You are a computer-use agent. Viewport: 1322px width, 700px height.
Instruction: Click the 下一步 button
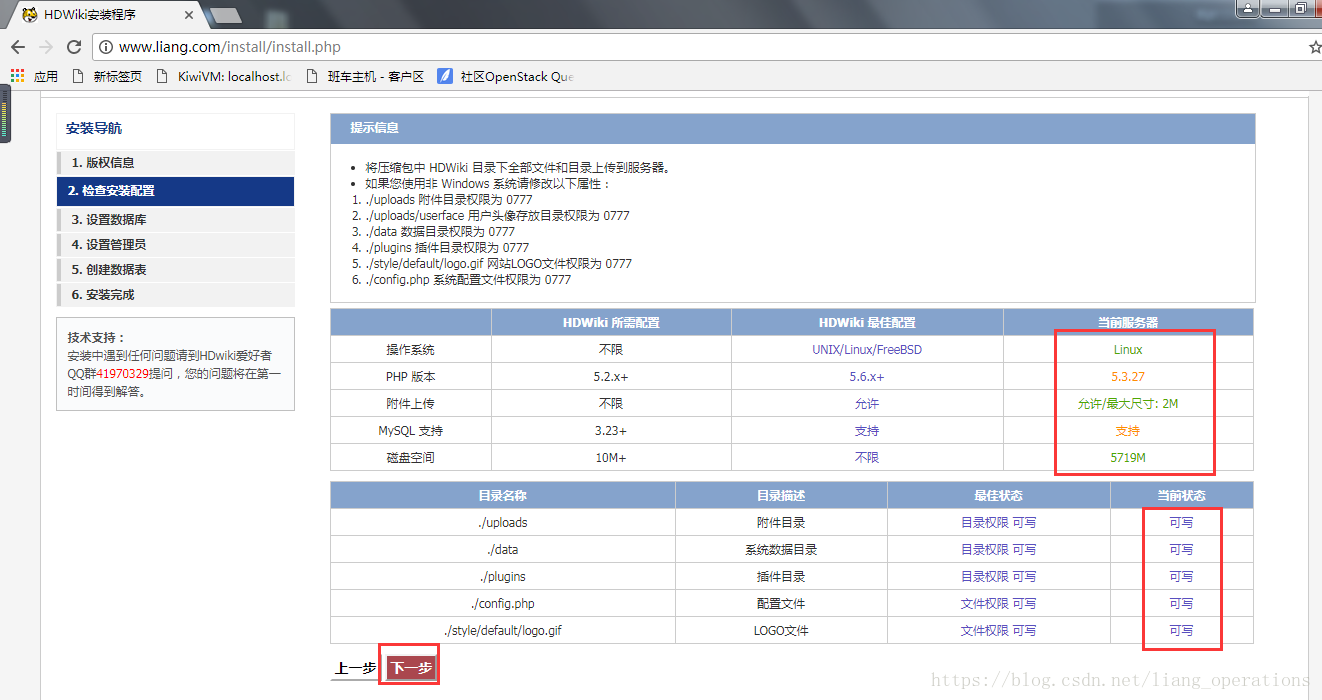[x=411, y=668]
